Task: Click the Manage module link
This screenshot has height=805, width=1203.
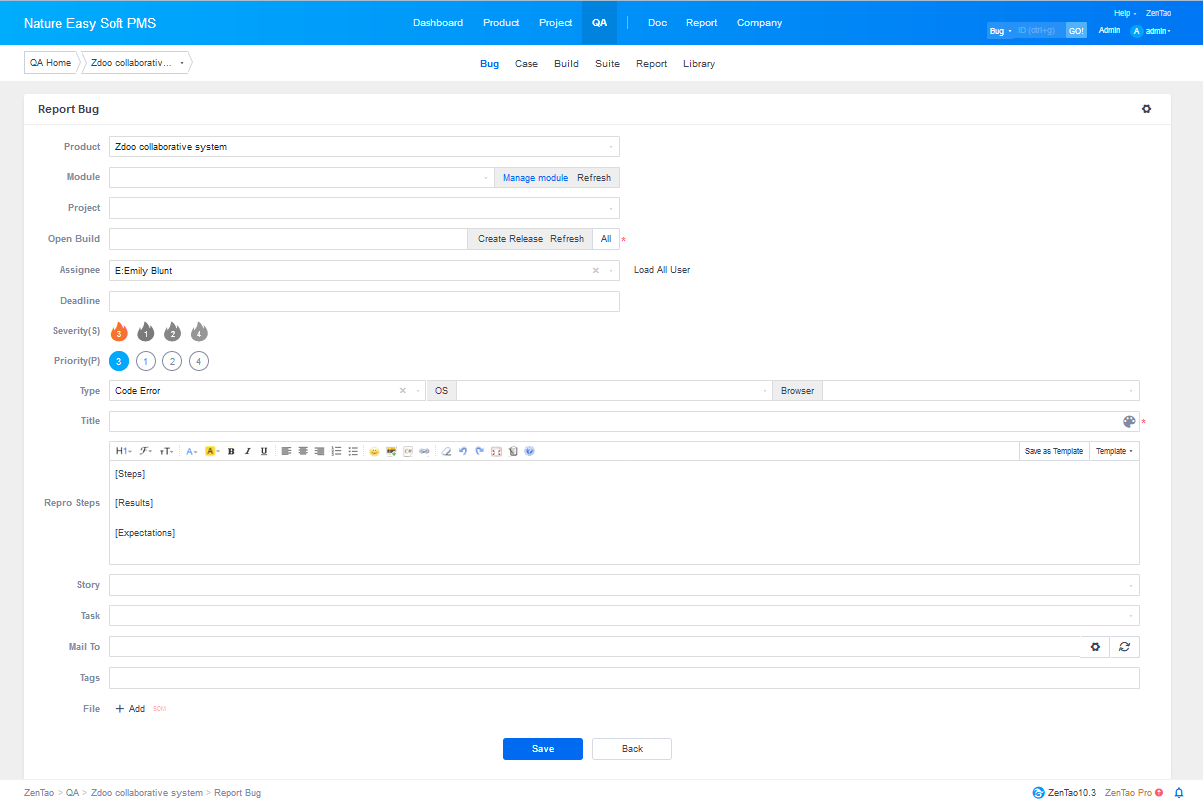Action: point(535,178)
